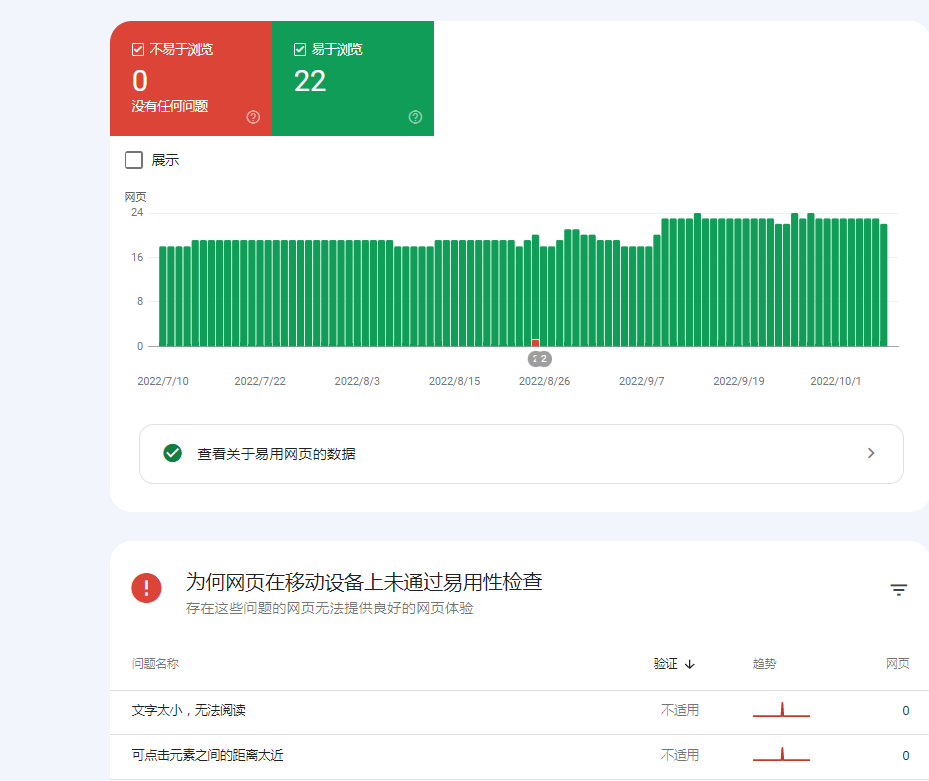This screenshot has width=929, height=781.
Task: Click the gray 2 marker below the chart
Action: [x=539, y=358]
